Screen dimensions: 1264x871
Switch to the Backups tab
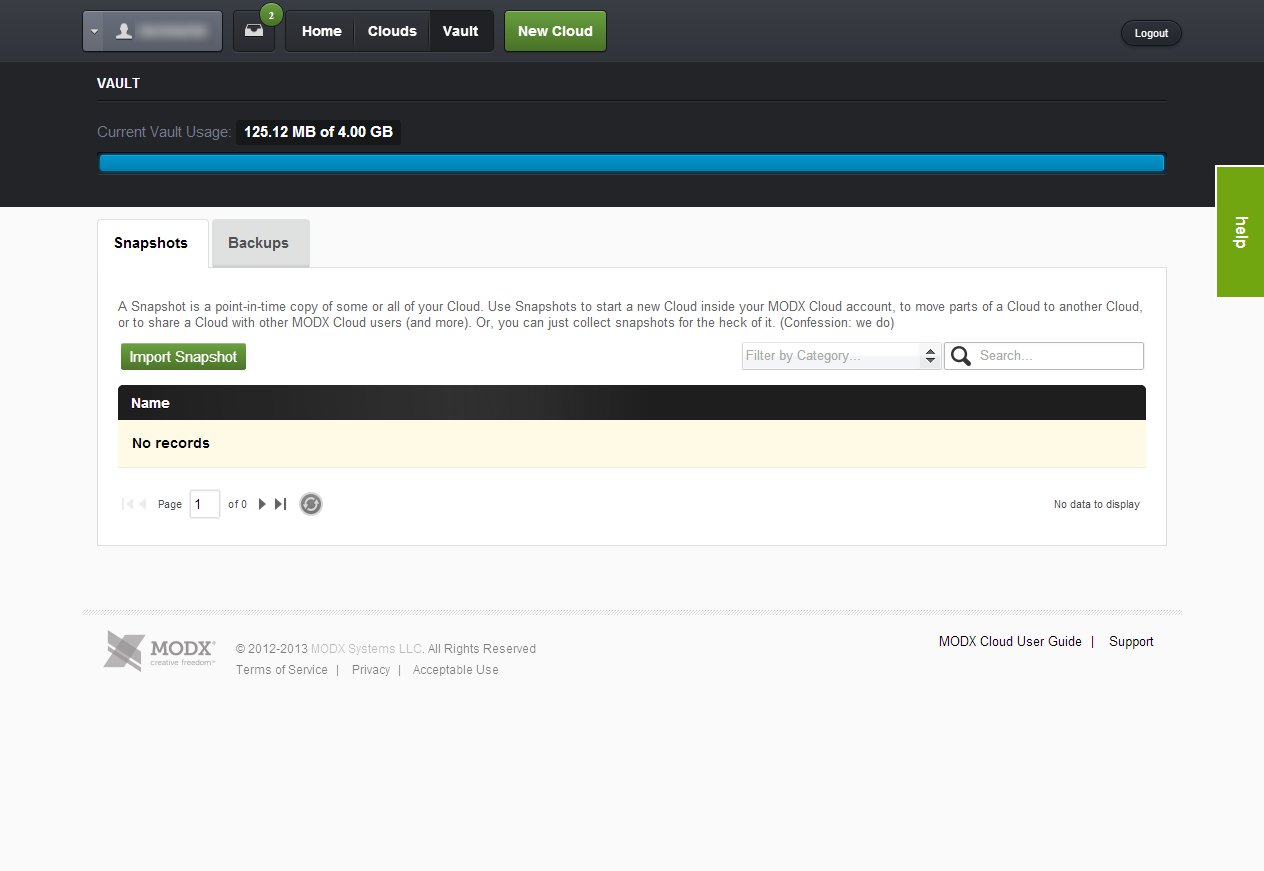click(260, 243)
